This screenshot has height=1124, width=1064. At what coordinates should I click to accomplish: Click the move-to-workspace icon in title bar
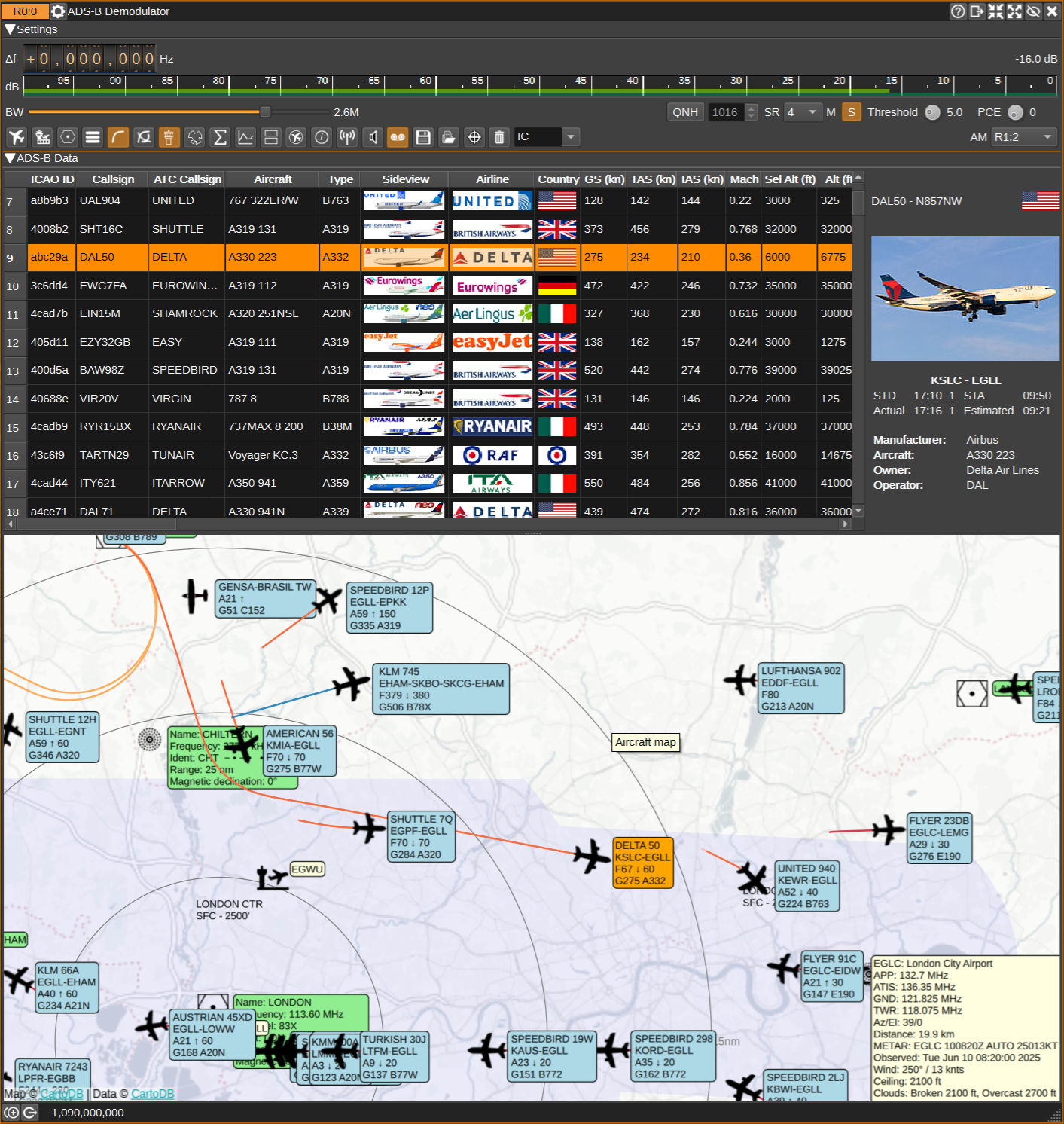point(977,11)
